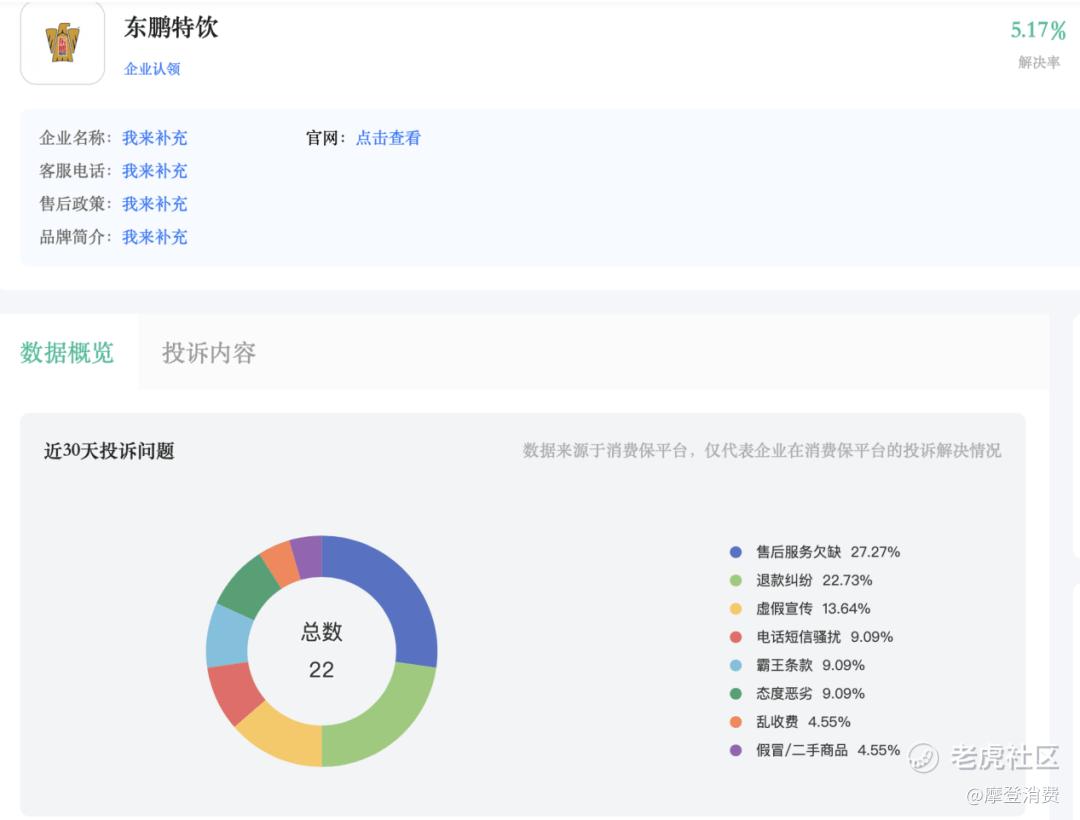Open the 点击查看 official website link
1080x820 pixels.
[x=388, y=138]
